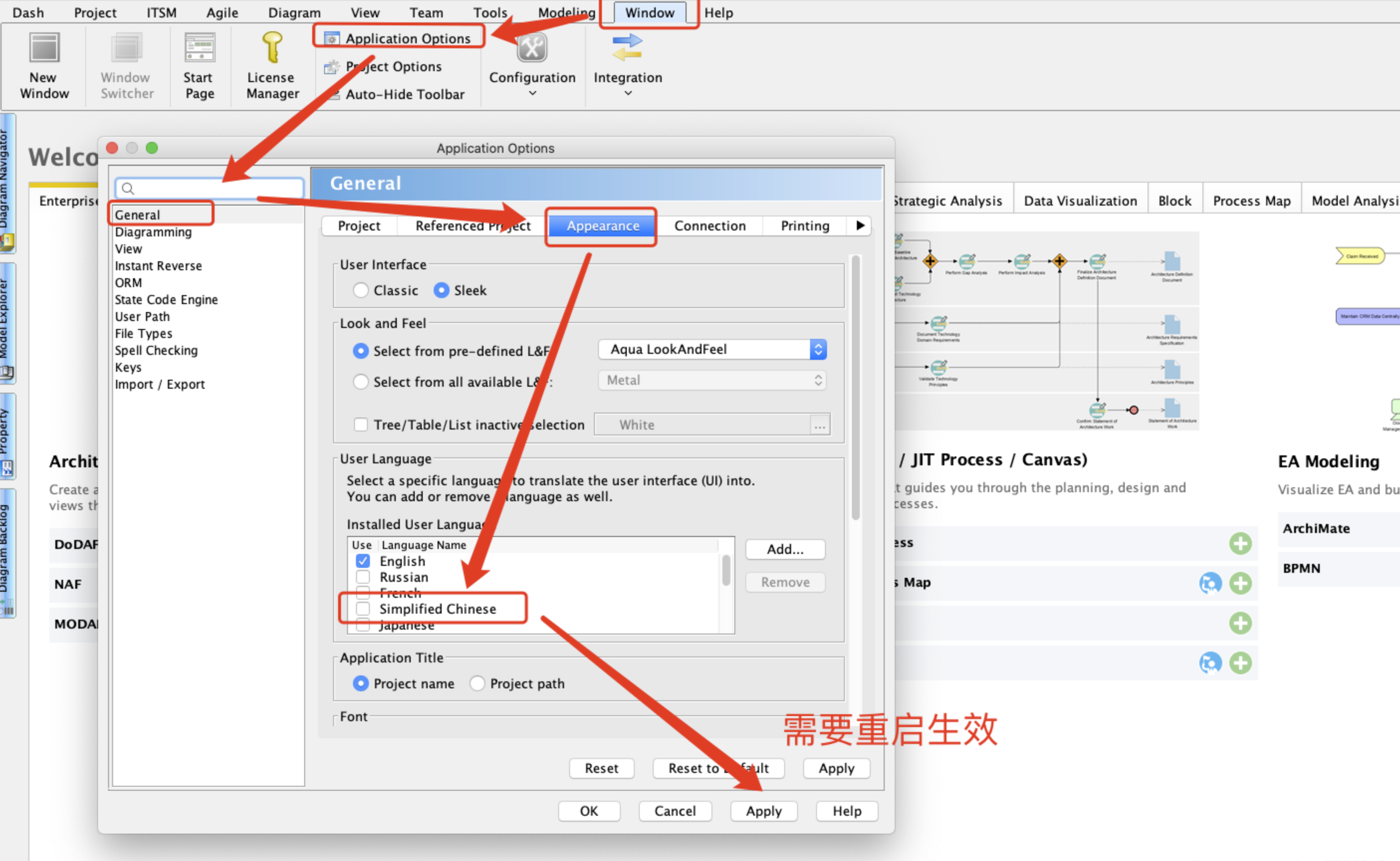
Task: Open License Manager key icon
Action: pos(272,47)
